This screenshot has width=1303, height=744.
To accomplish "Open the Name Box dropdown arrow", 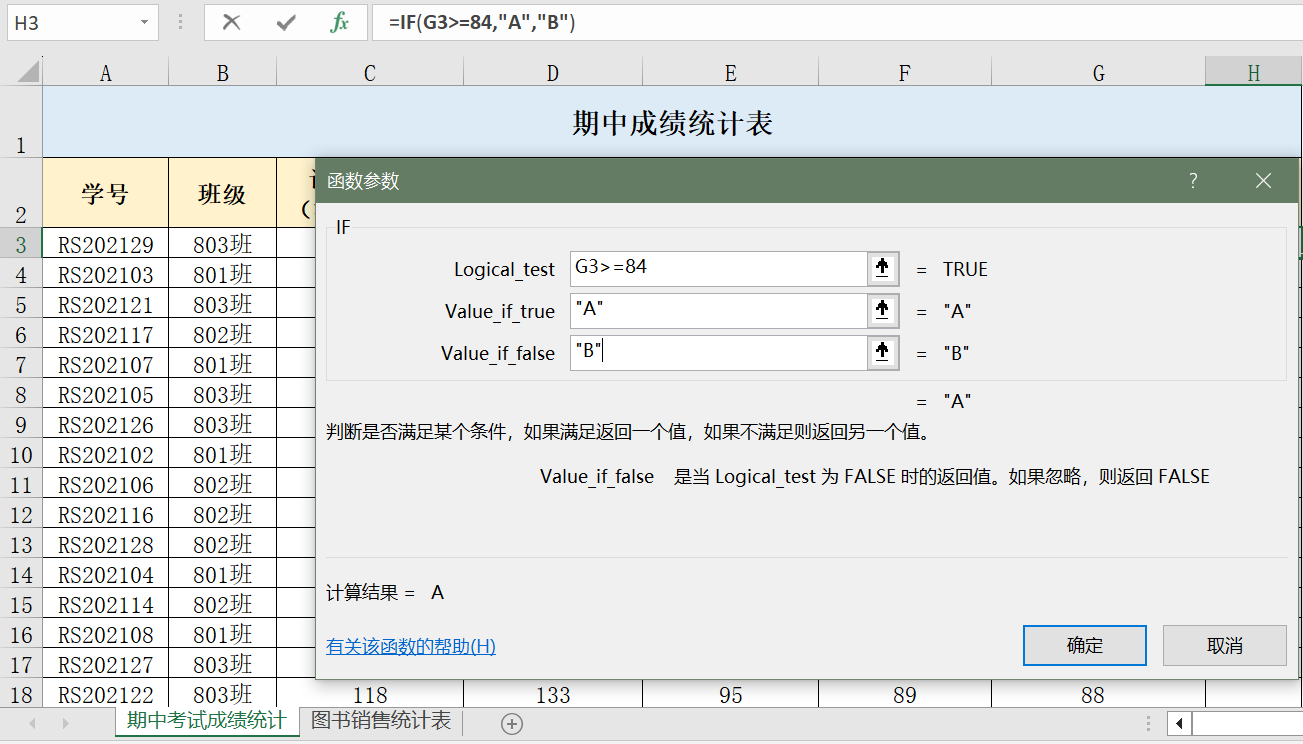I will [x=145, y=22].
